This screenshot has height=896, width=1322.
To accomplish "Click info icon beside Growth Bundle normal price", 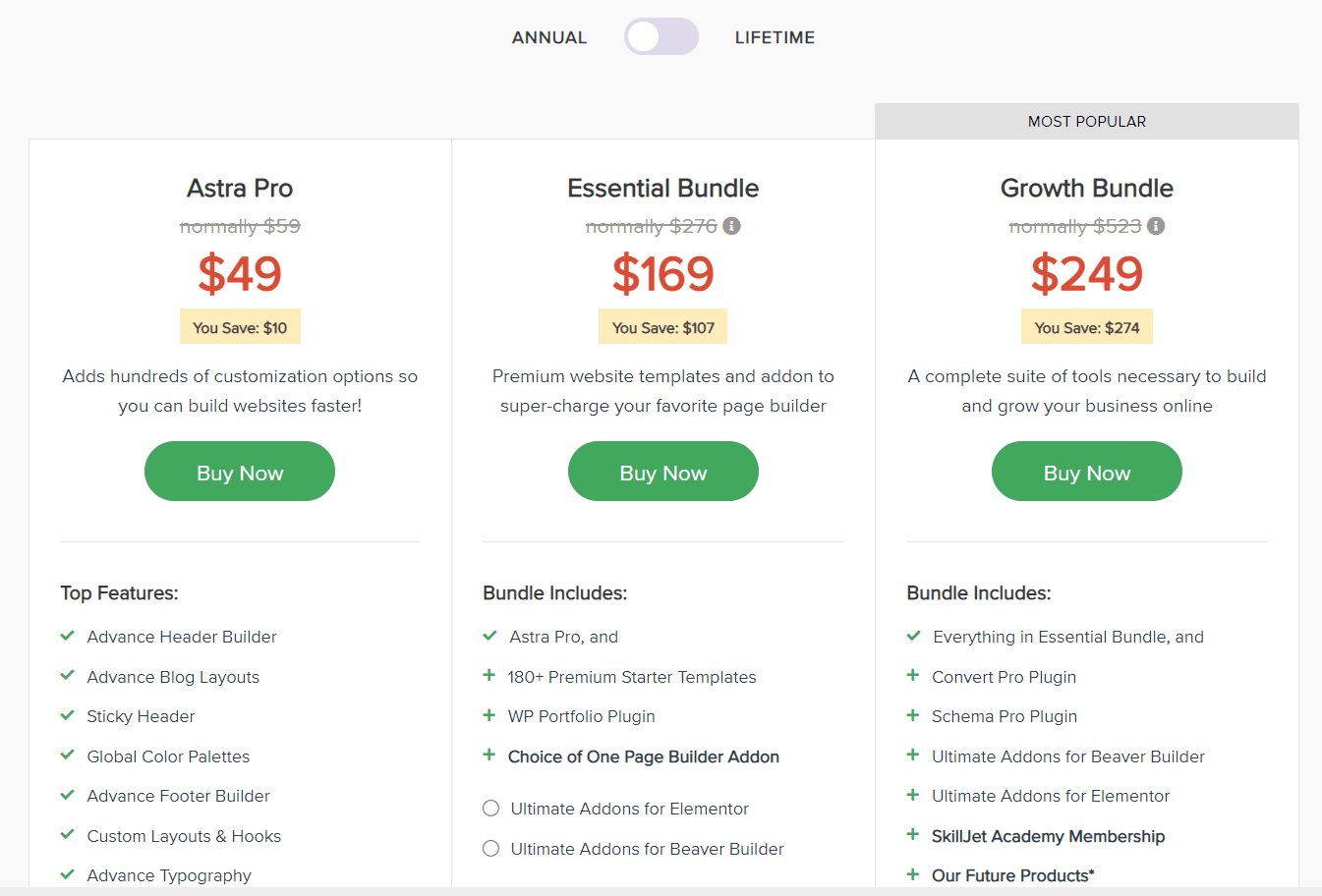I will (1156, 226).
